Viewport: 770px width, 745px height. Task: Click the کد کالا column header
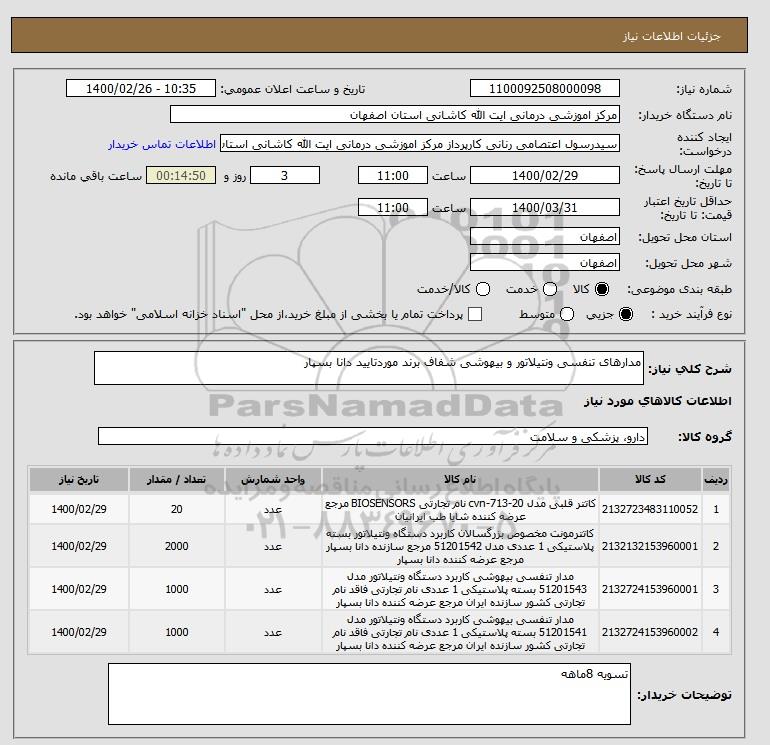(x=650, y=479)
